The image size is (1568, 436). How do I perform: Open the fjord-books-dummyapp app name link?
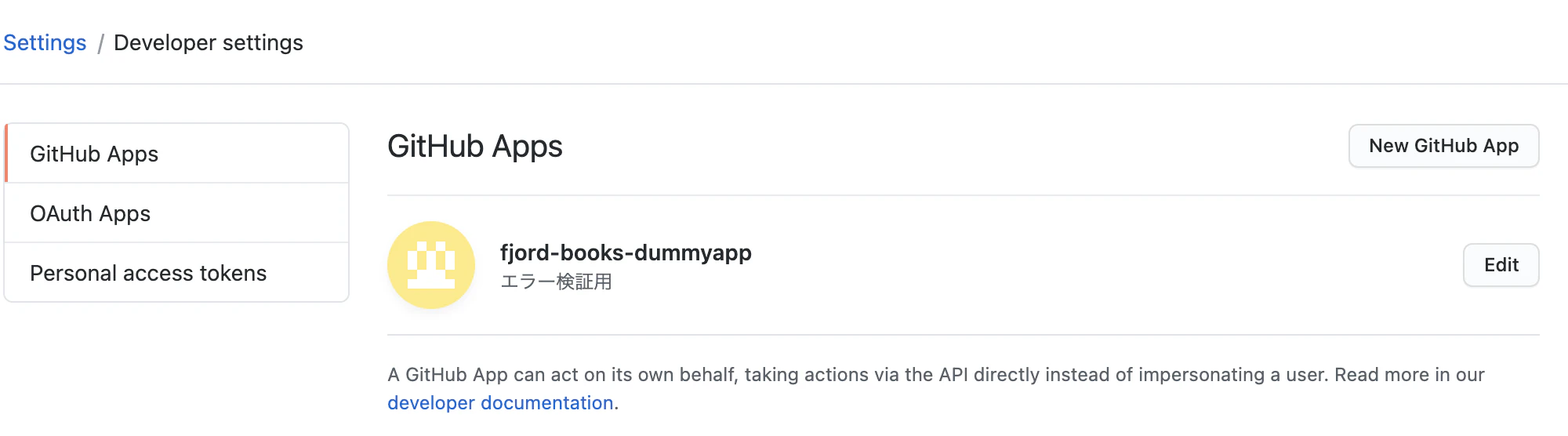tap(626, 253)
